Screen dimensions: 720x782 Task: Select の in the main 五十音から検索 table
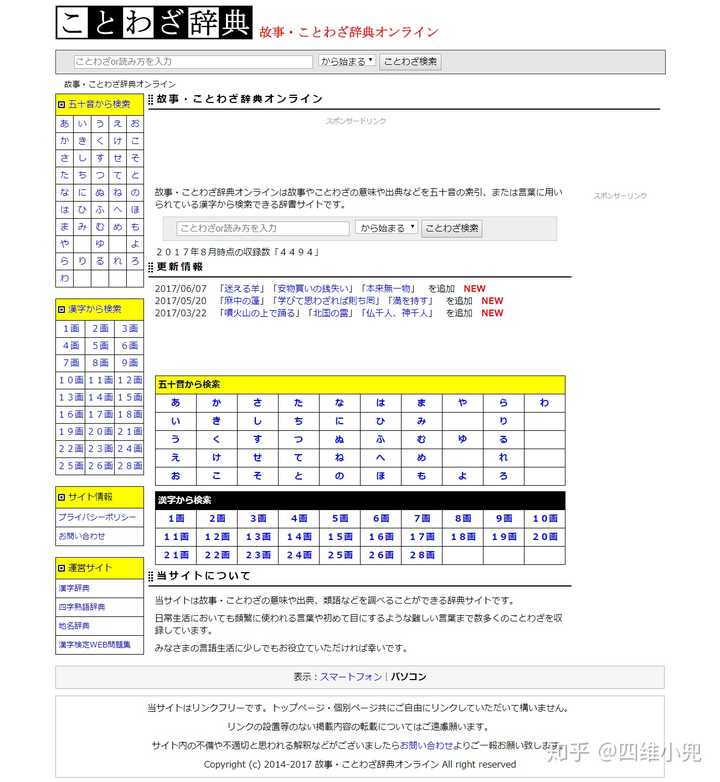pyautogui.click(x=339, y=476)
